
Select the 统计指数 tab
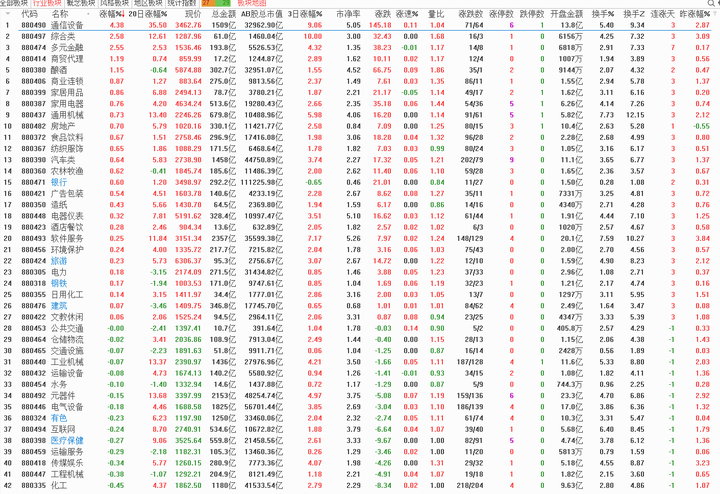[x=181, y=3]
